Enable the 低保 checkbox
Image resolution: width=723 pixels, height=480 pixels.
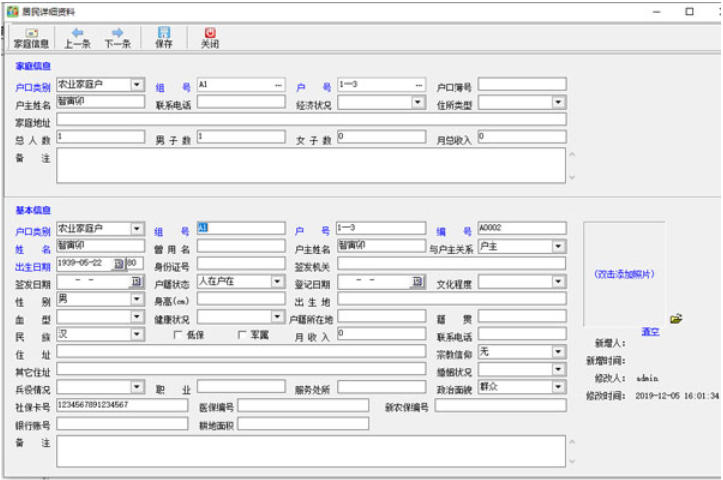(178, 335)
